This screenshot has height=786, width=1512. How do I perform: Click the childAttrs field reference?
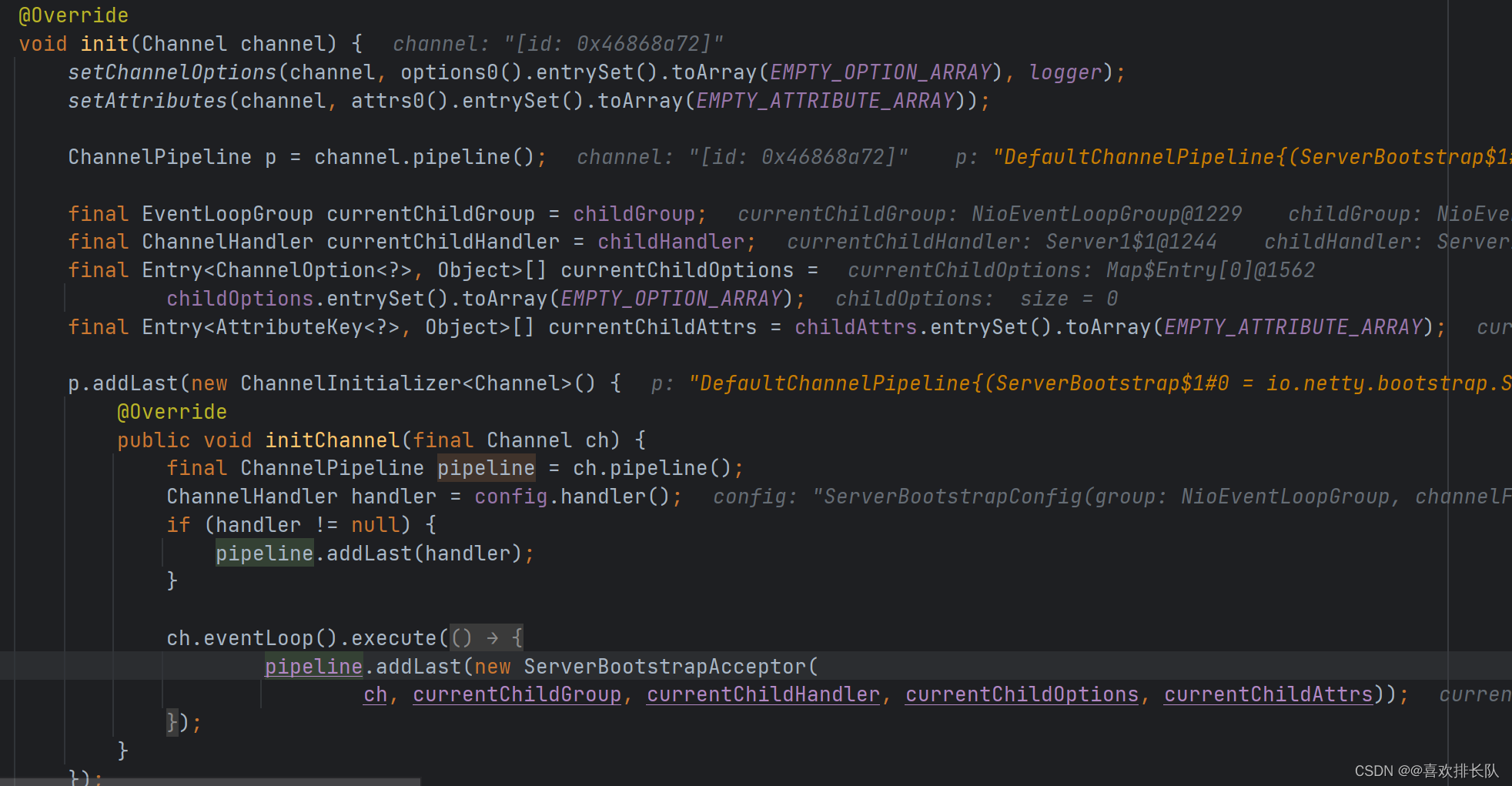pos(855,327)
